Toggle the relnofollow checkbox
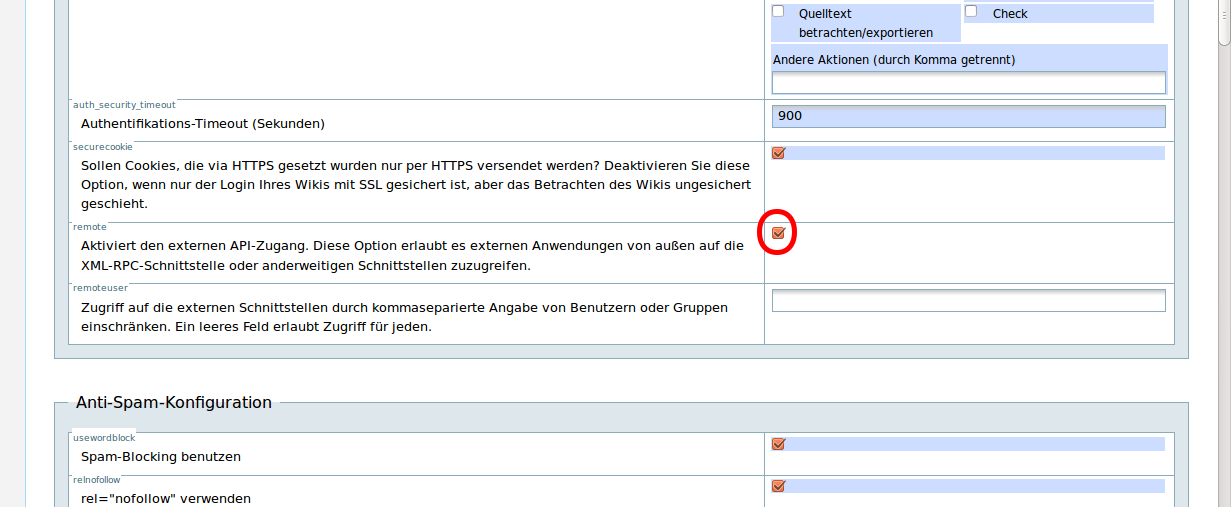 pyautogui.click(x=778, y=486)
